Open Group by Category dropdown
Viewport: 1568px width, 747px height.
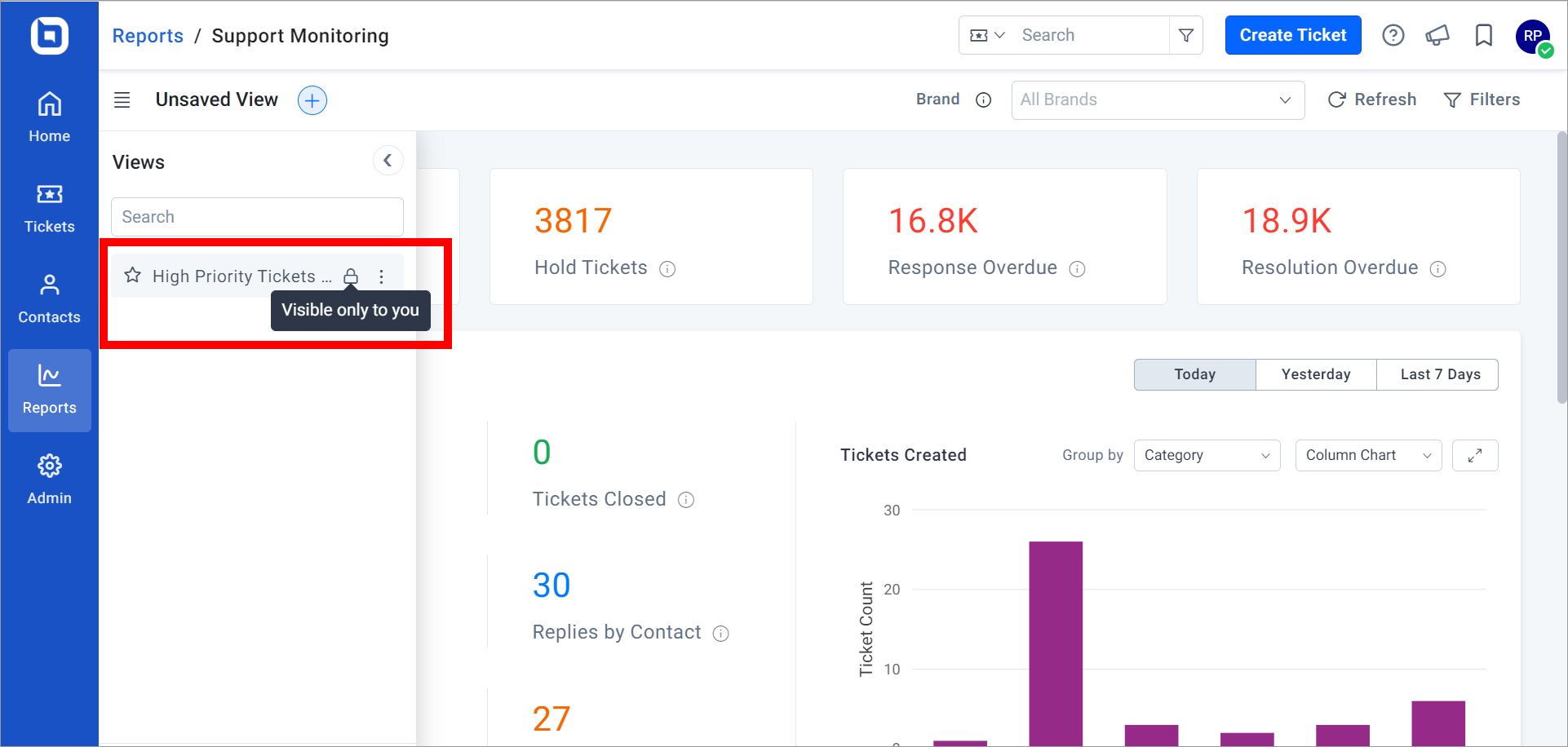1207,455
